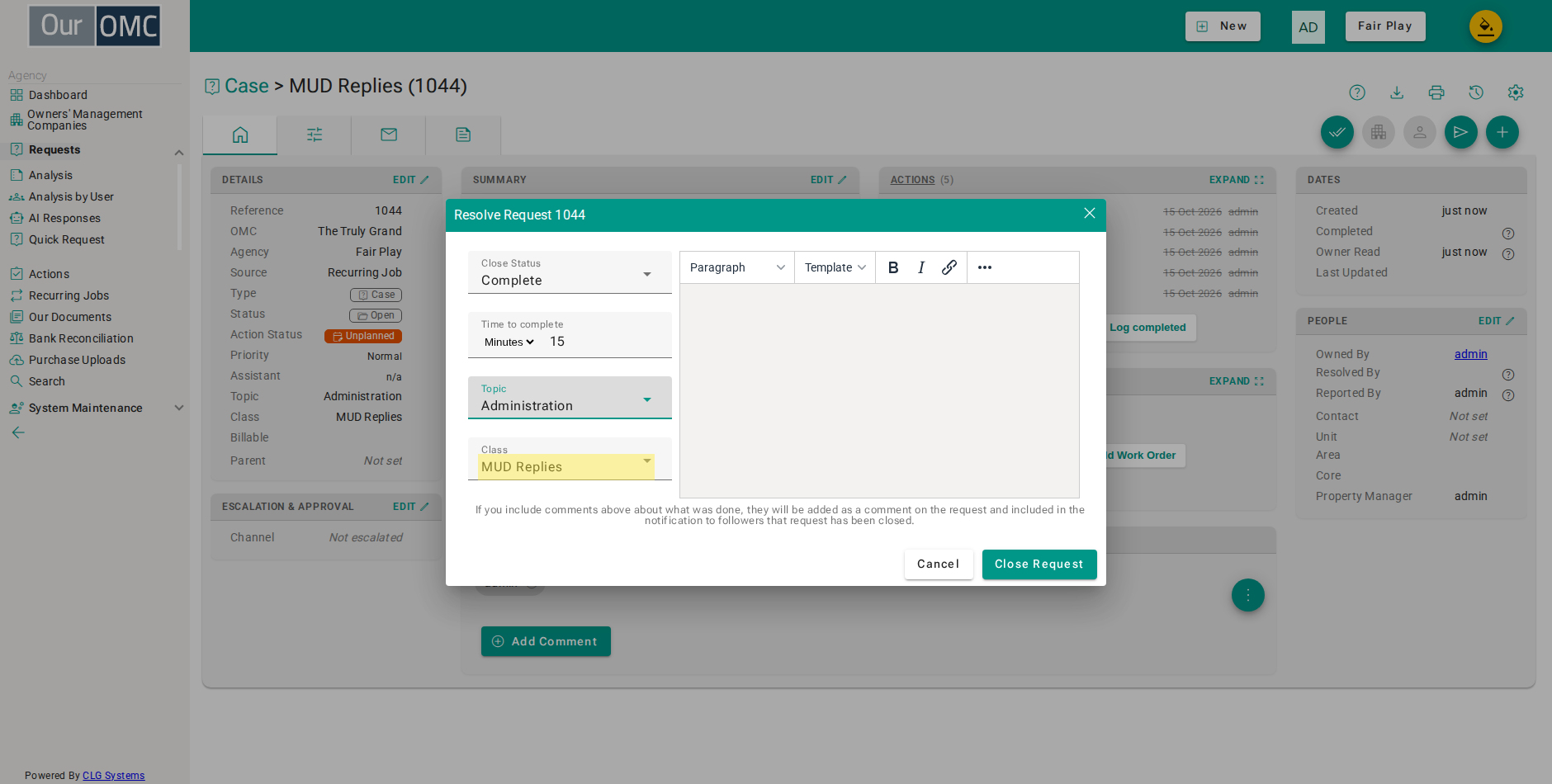Open the CLG Systems link
The width and height of the screenshot is (1552, 784).
(113, 776)
